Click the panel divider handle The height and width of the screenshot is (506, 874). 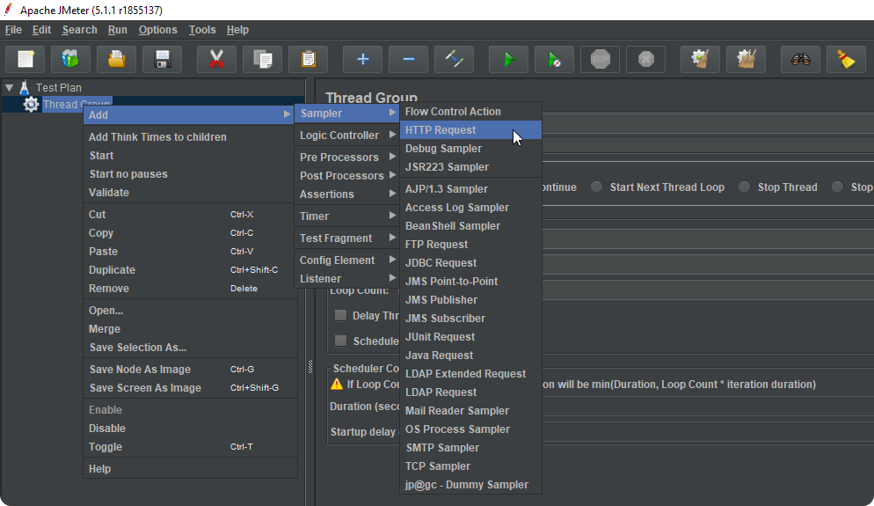click(310, 366)
